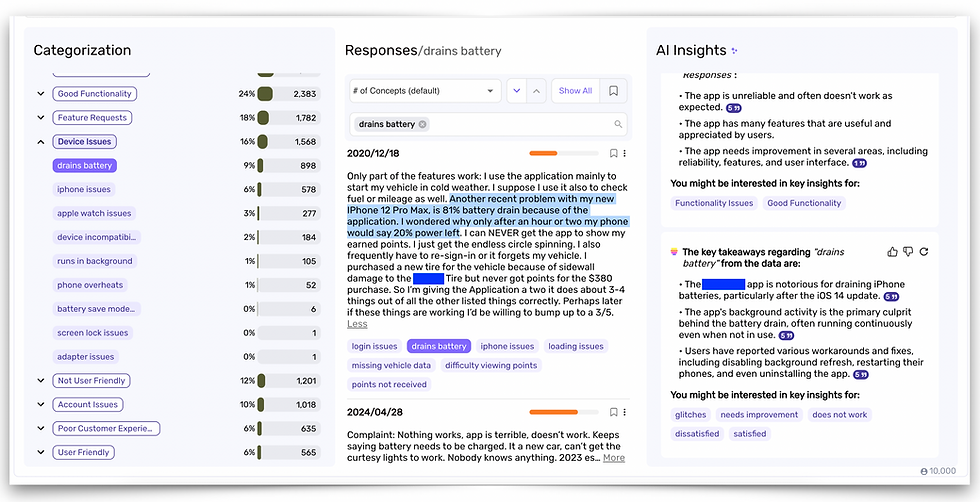Sort responses ascending with up arrow
The image size is (980, 502).
coord(536,91)
